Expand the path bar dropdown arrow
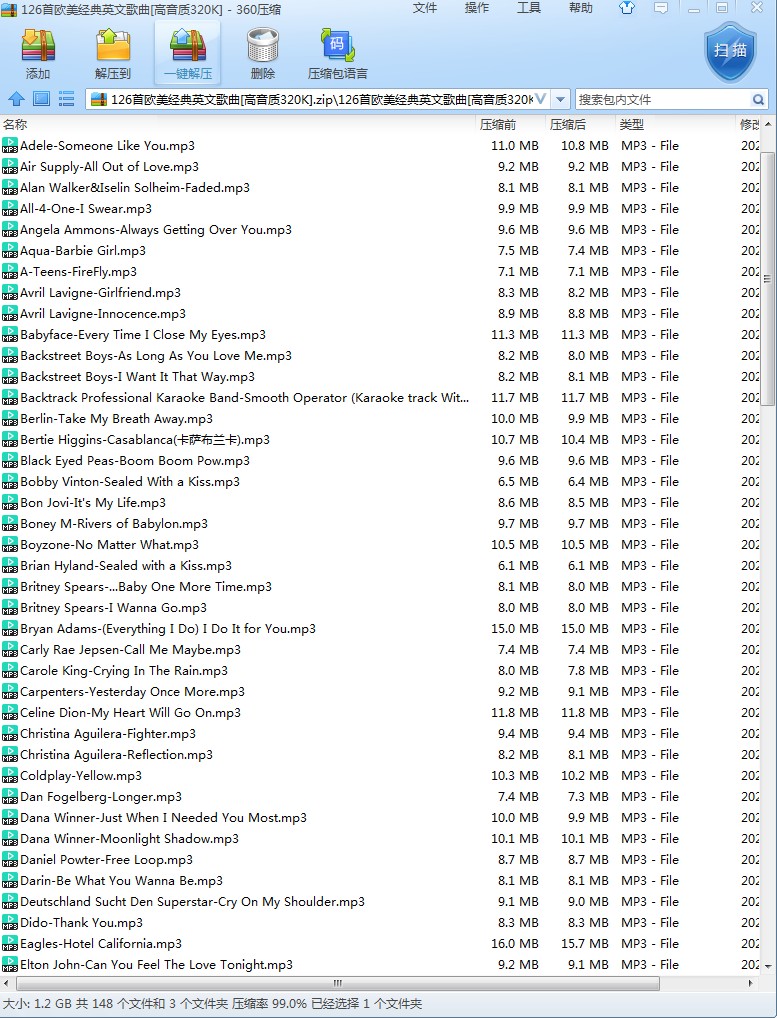777x1018 pixels. pyautogui.click(x=561, y=99)
